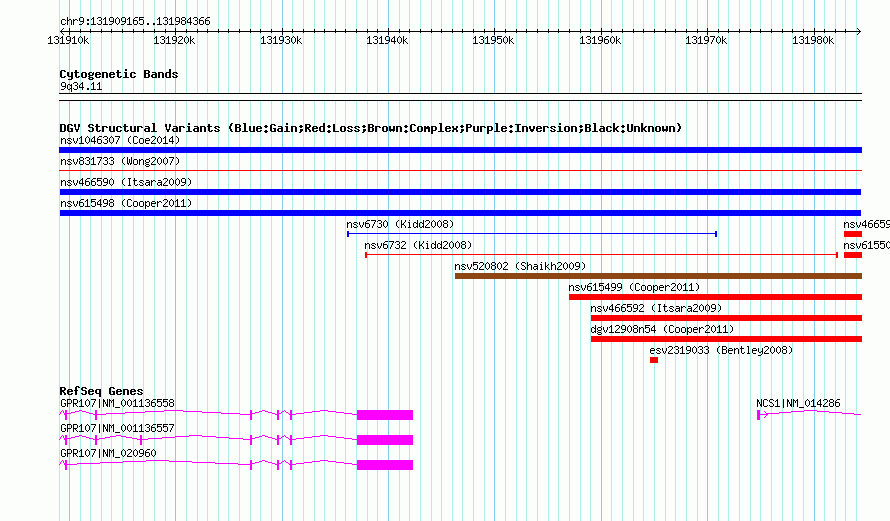The height and width of the screenshot is (521, 890).
Task: Select the RefSeq Genes track title
Action: tap(101, 390)
